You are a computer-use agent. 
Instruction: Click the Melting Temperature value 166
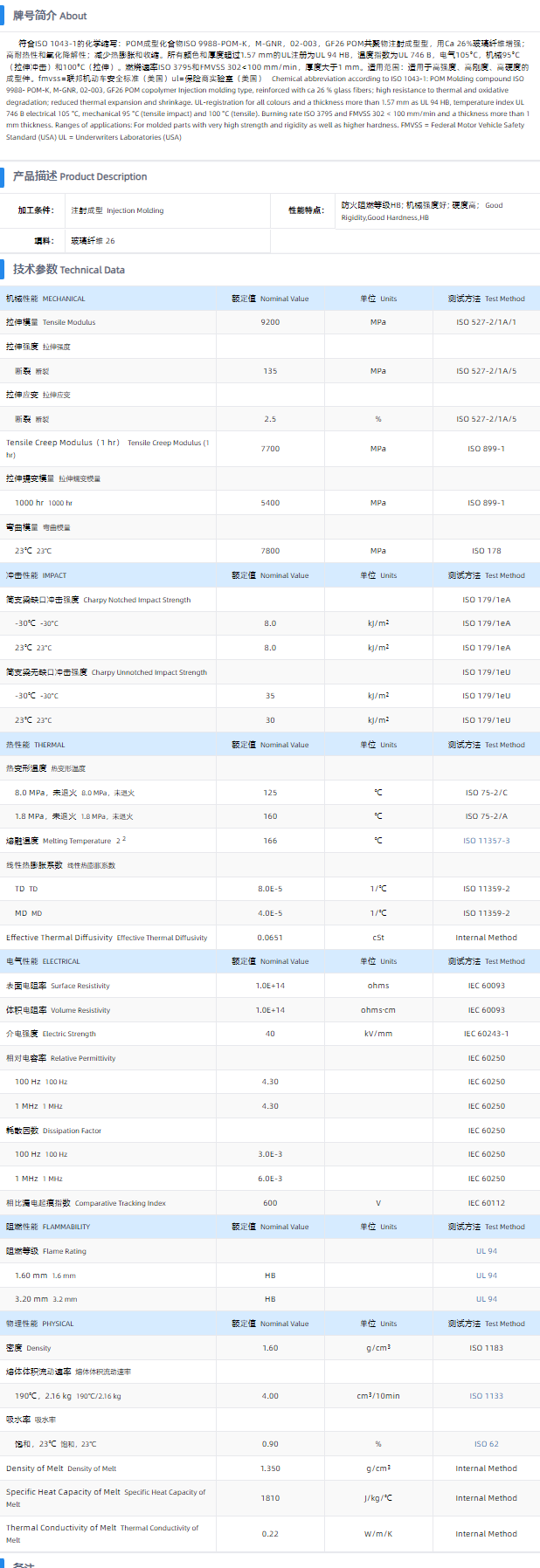click(x=270, y=841)
